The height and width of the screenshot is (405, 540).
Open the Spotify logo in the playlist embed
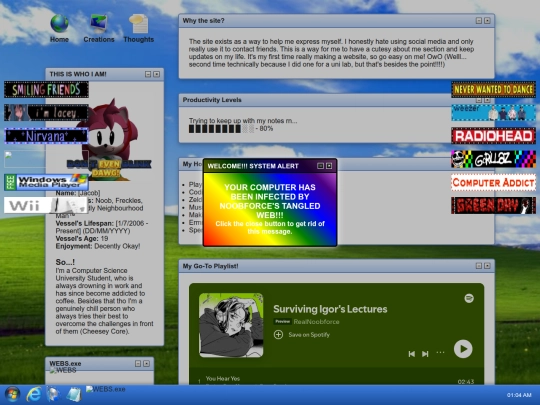(x=469, y=298)
